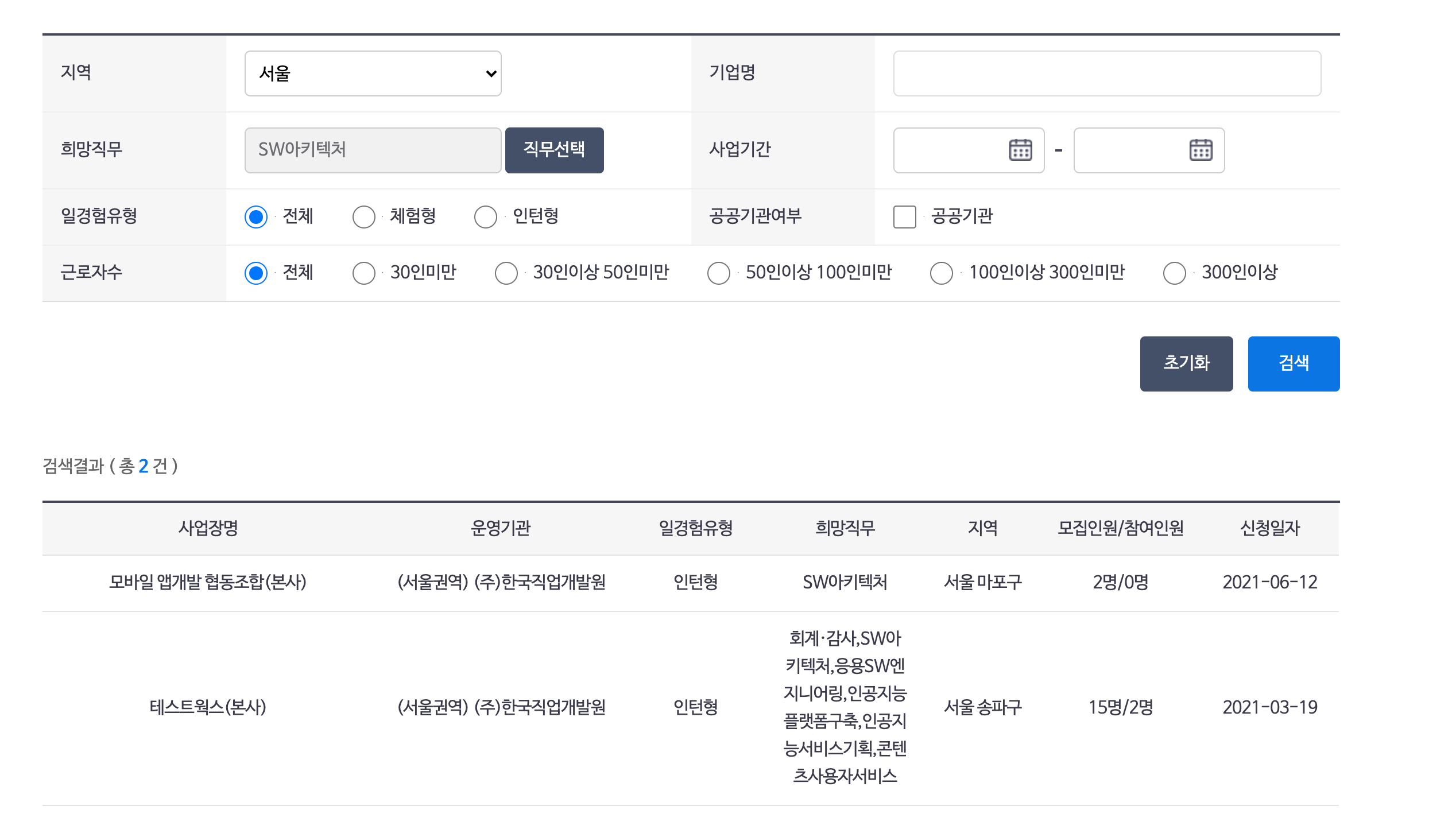The image size is (1456, 837).
Task: Open the start date calendar icon
Action: point(1020,150)
